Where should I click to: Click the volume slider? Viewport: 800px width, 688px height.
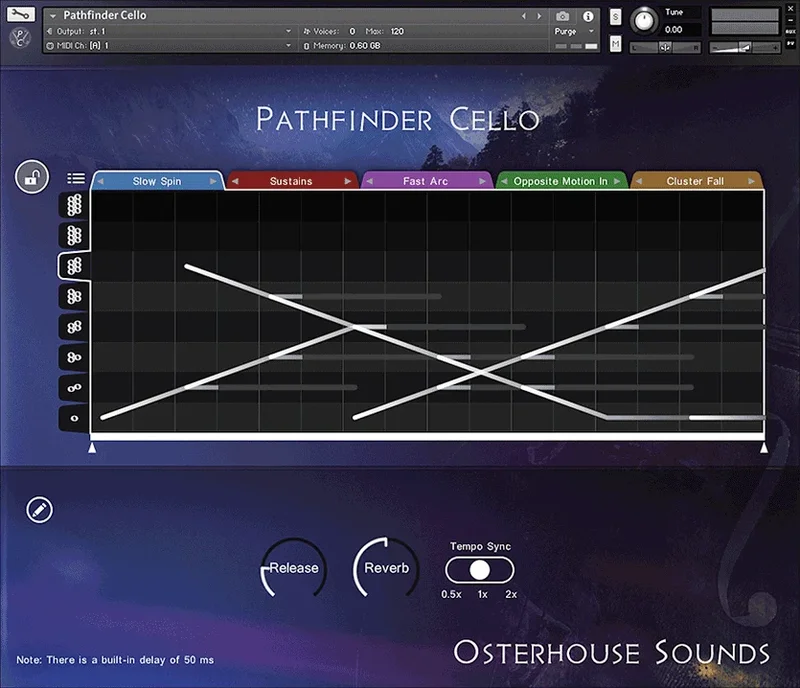pos(744,48)
